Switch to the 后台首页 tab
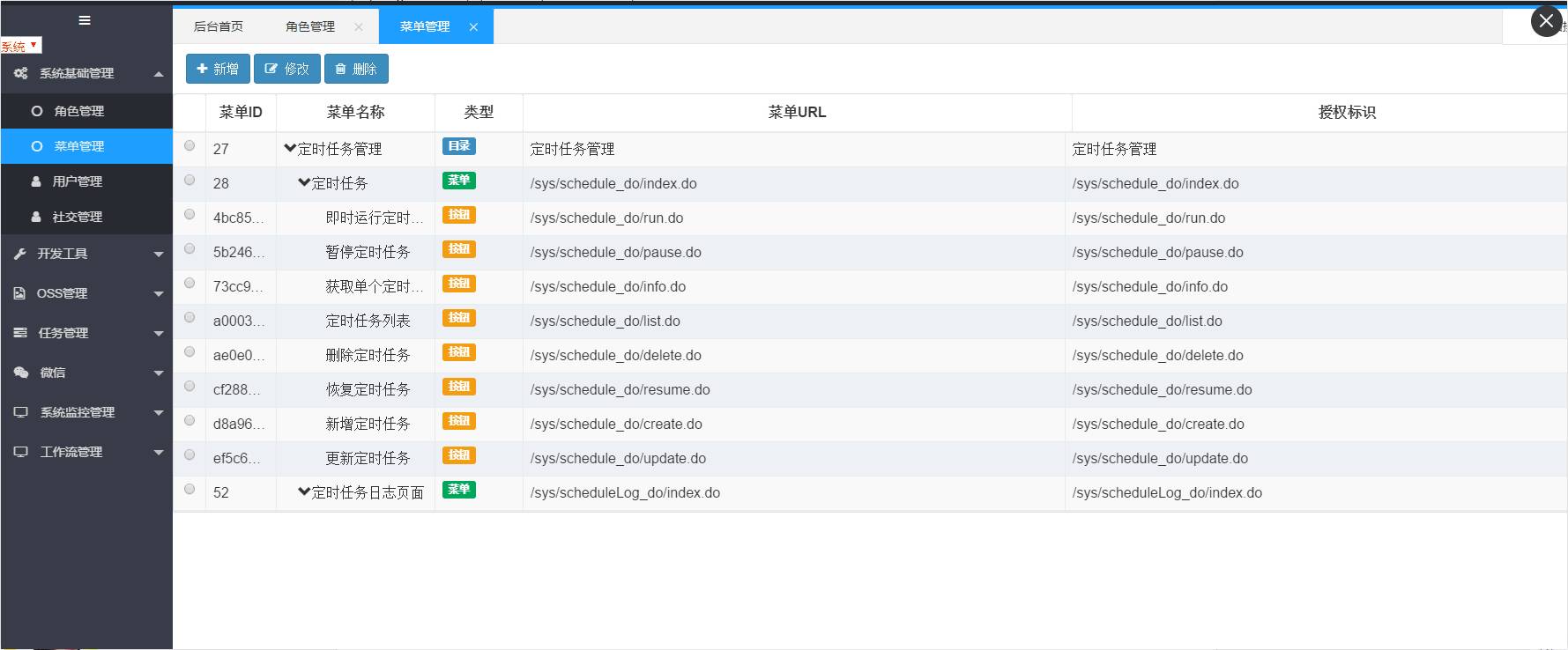The height and width of the screenshot is (650, 1568). (x=219, y=26)
